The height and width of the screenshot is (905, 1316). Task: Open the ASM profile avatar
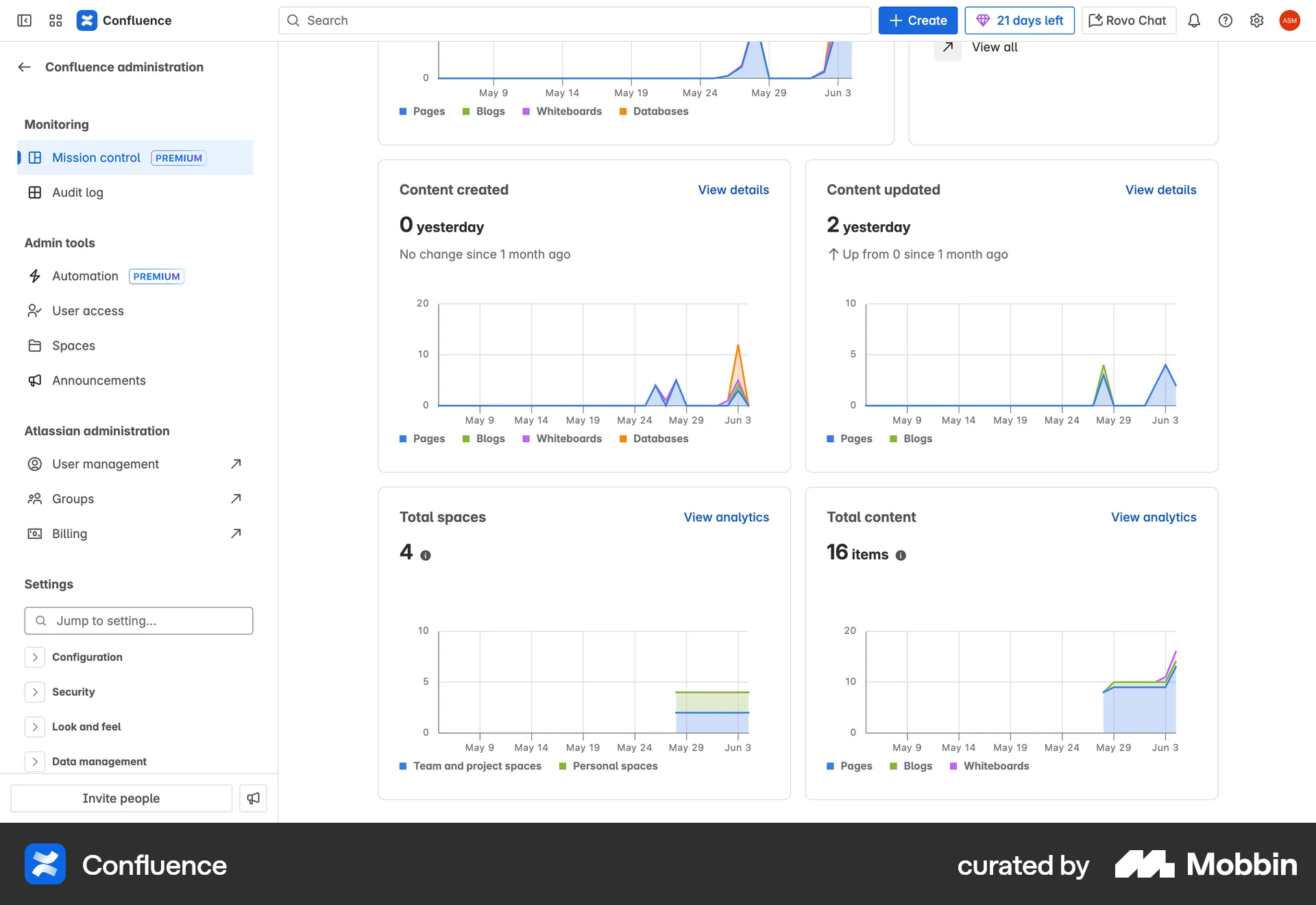1289,21
